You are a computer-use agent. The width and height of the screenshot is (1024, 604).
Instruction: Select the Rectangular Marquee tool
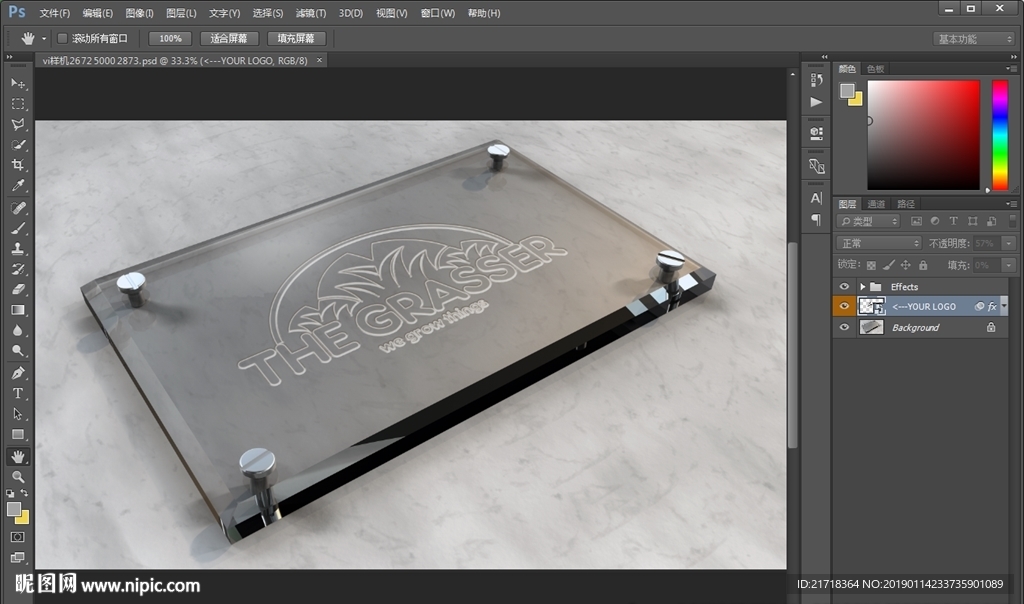coord(18,104)
